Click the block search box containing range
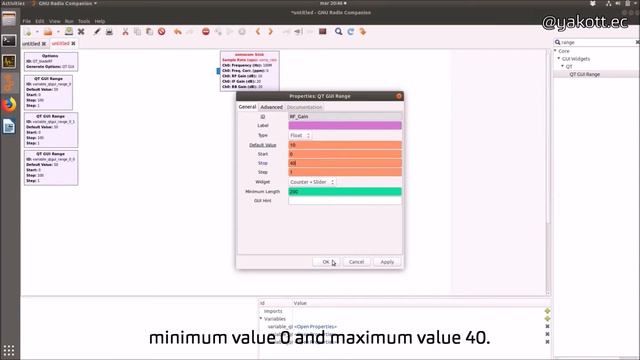The image size is (640, 360). click(x=596, y=42)
